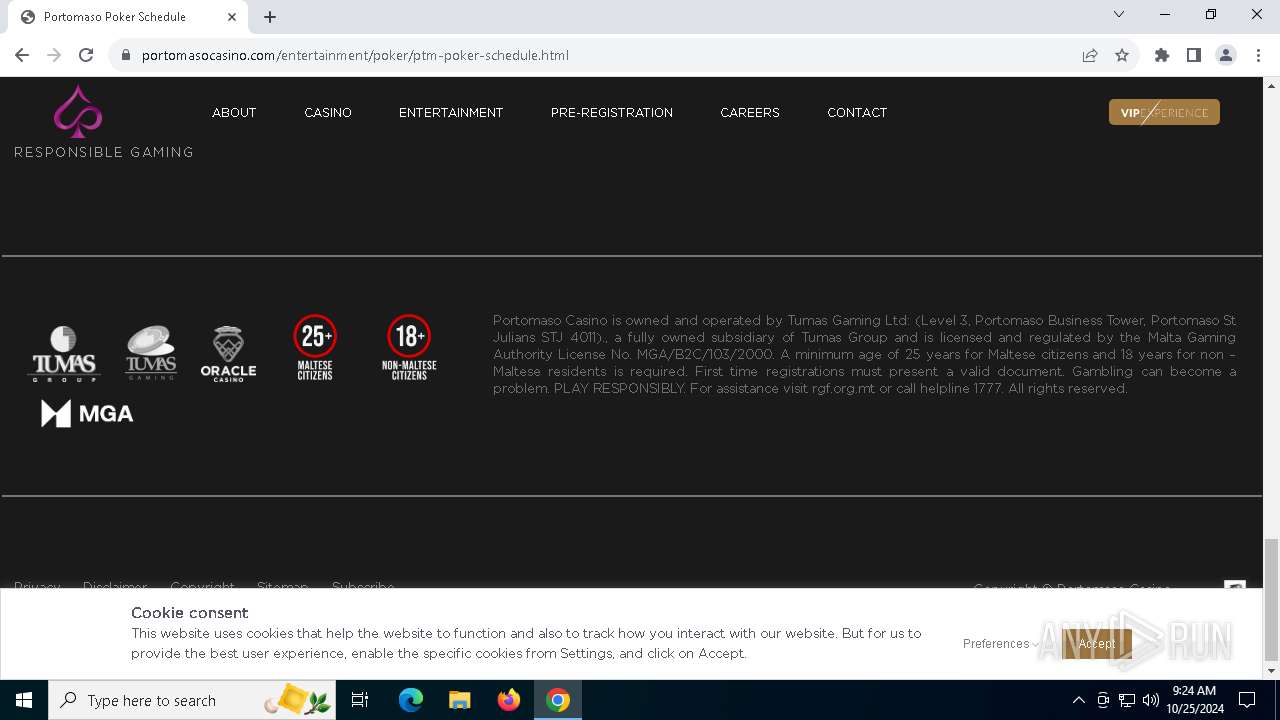Open a new browser tab
1280x720 pixels.
(270, 17)
